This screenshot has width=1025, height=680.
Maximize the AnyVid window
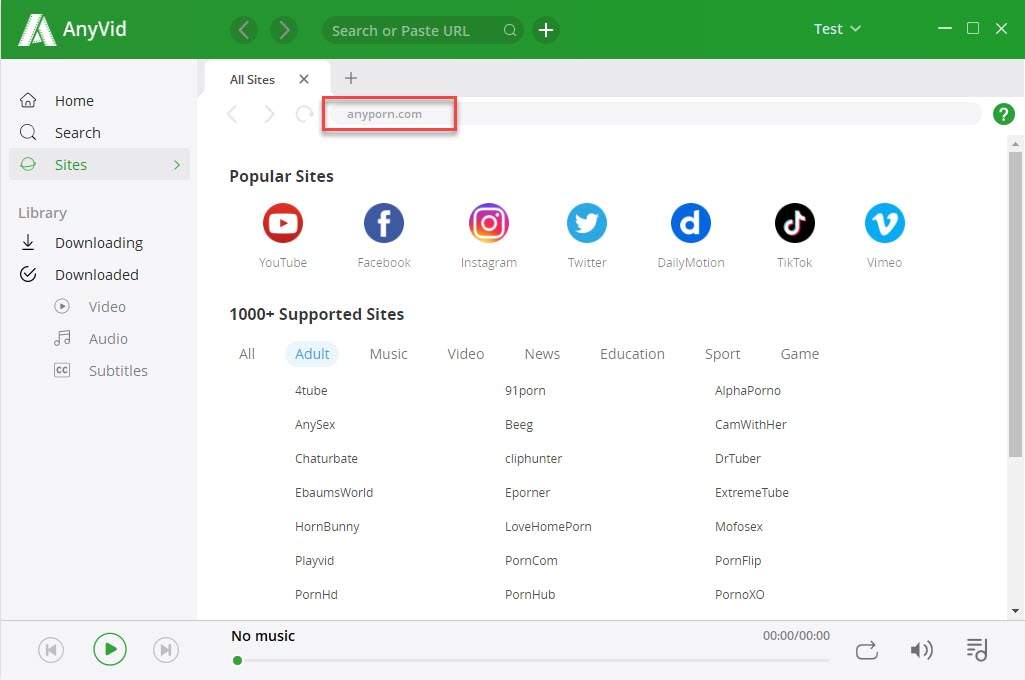[x=973, y=29]
